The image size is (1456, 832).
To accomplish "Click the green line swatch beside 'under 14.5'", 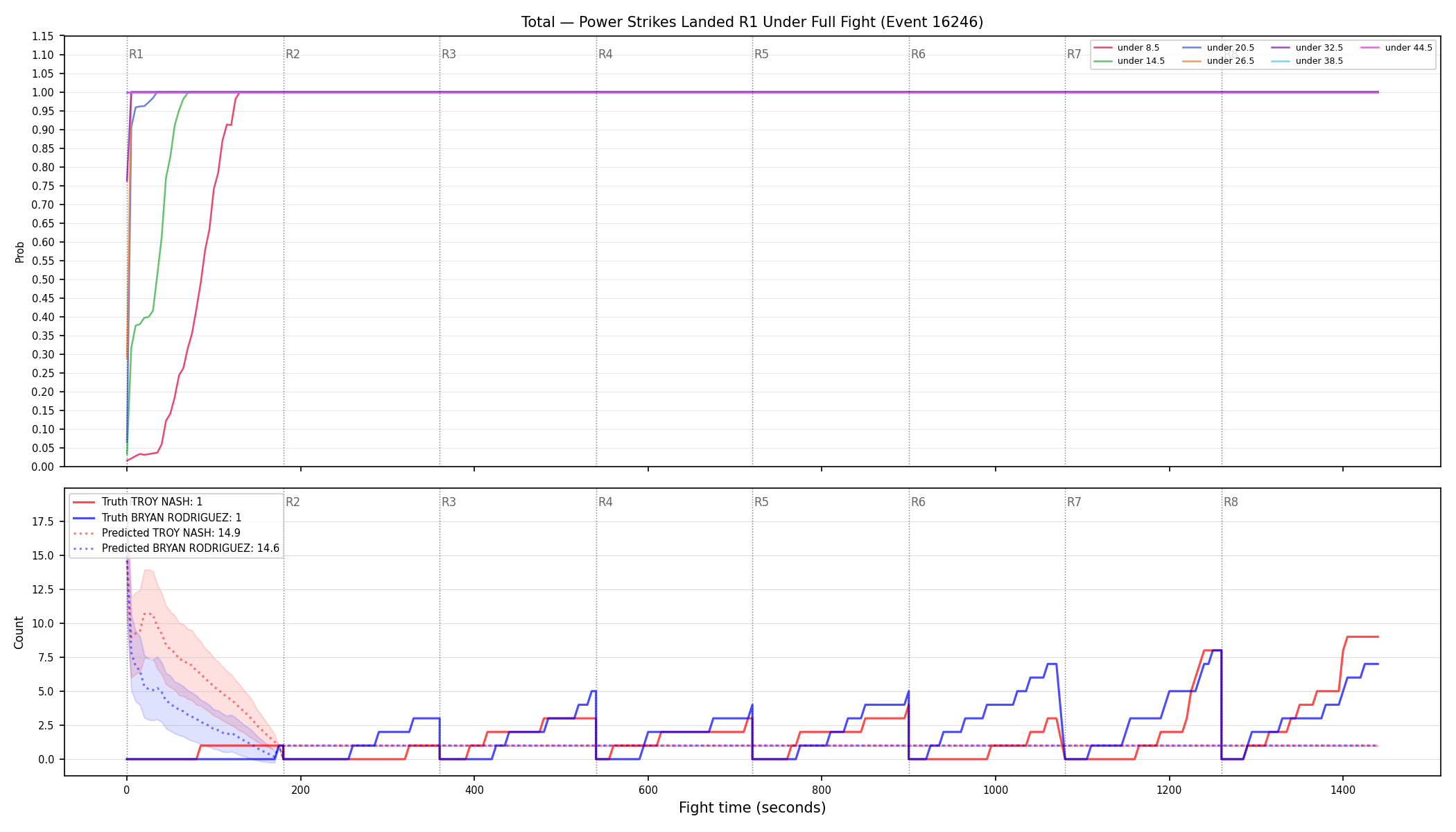I will tap(1103, 61).
